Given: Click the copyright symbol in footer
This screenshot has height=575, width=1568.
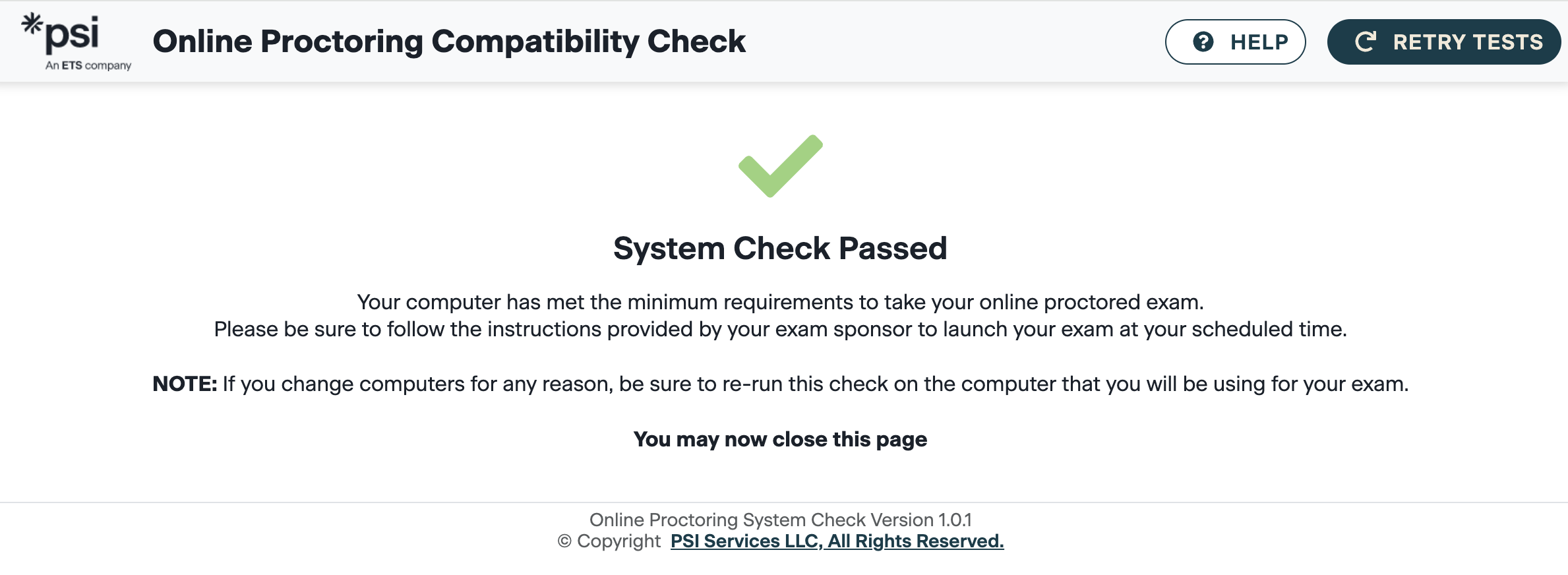Looking at the screenshot, I should click(564, 541).
